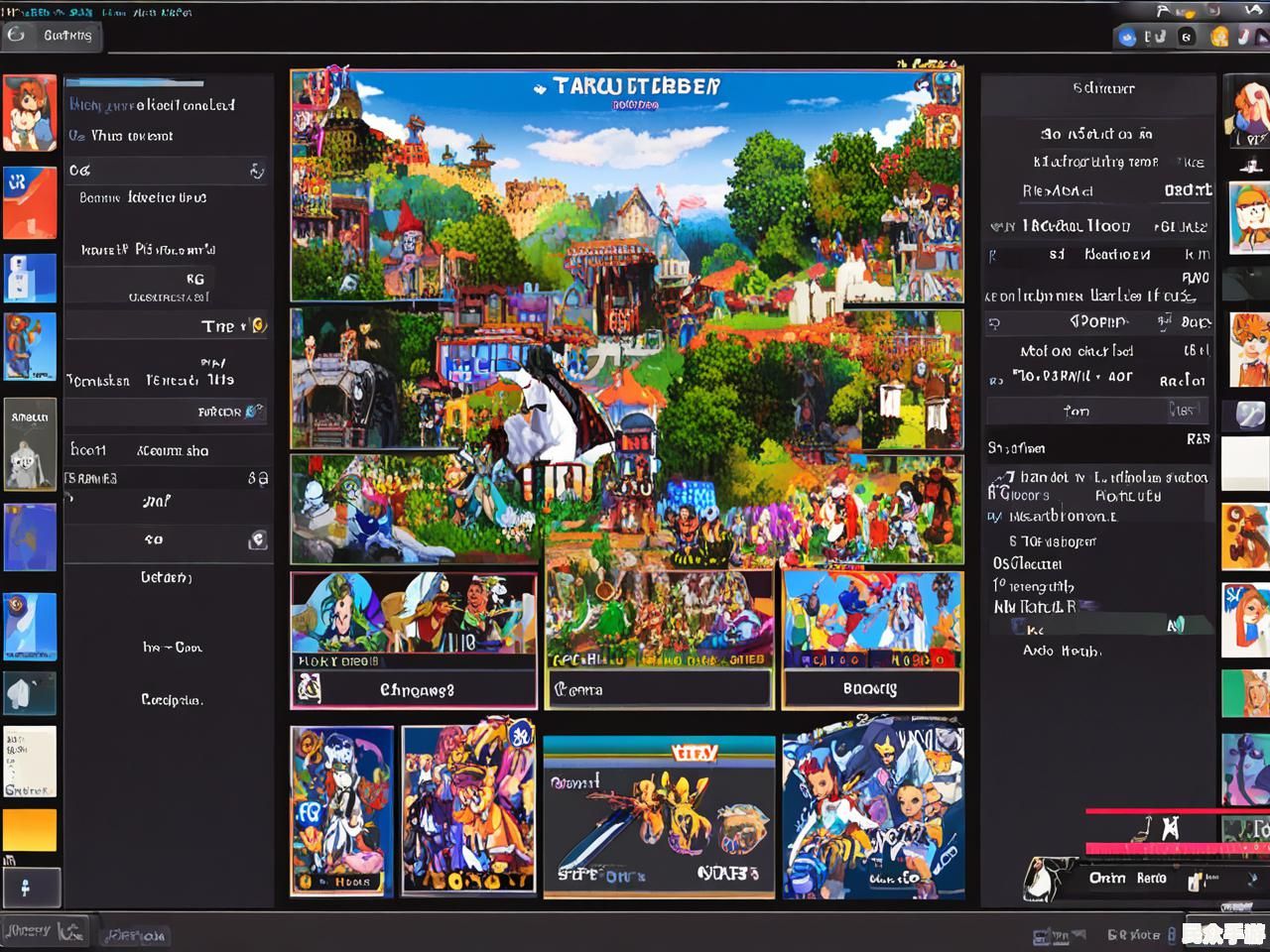The height and width of the screenshot is (952, 1270).
Task: Click the gold coin icon beside Tne
Action: 258,325
